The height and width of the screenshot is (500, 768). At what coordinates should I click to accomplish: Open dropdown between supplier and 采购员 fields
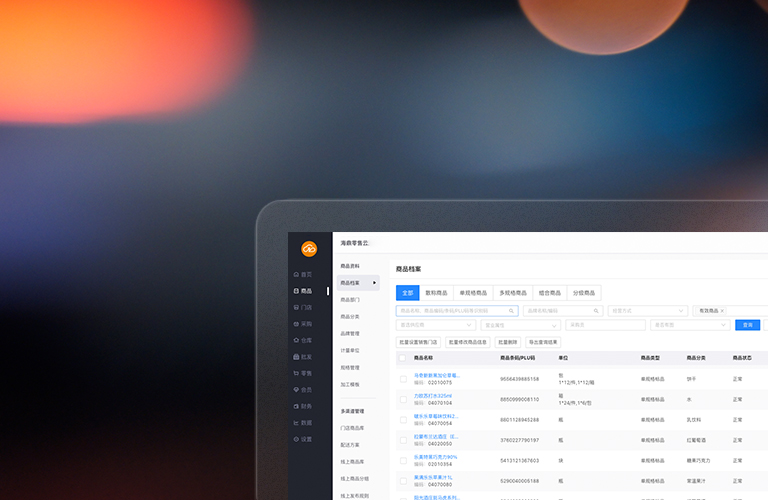coord(520,325)
